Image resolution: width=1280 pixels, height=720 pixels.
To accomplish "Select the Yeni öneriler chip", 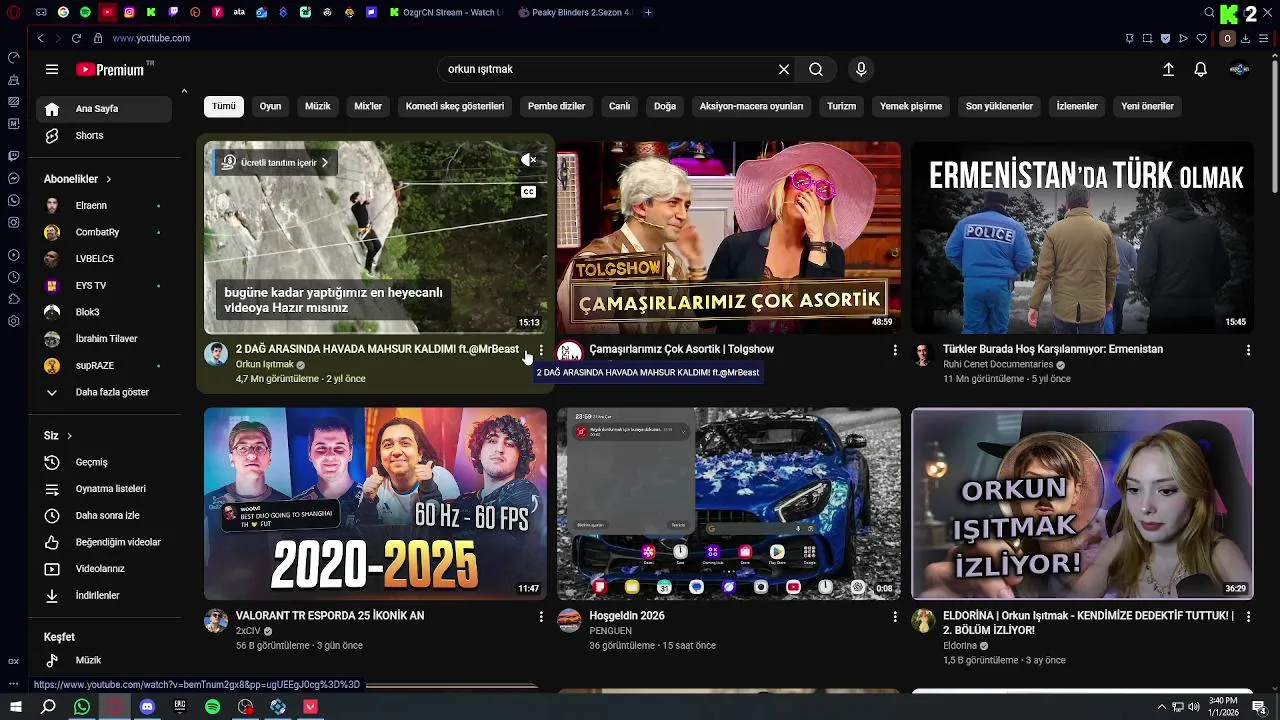I will pyautogui.click(x=1147, y=106).
